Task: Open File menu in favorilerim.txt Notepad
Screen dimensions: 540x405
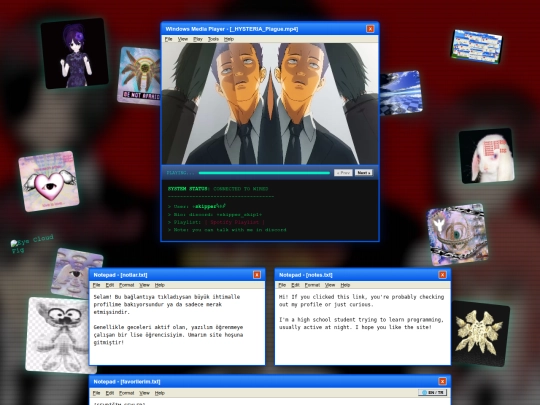Action: click(x=96, y=393)
